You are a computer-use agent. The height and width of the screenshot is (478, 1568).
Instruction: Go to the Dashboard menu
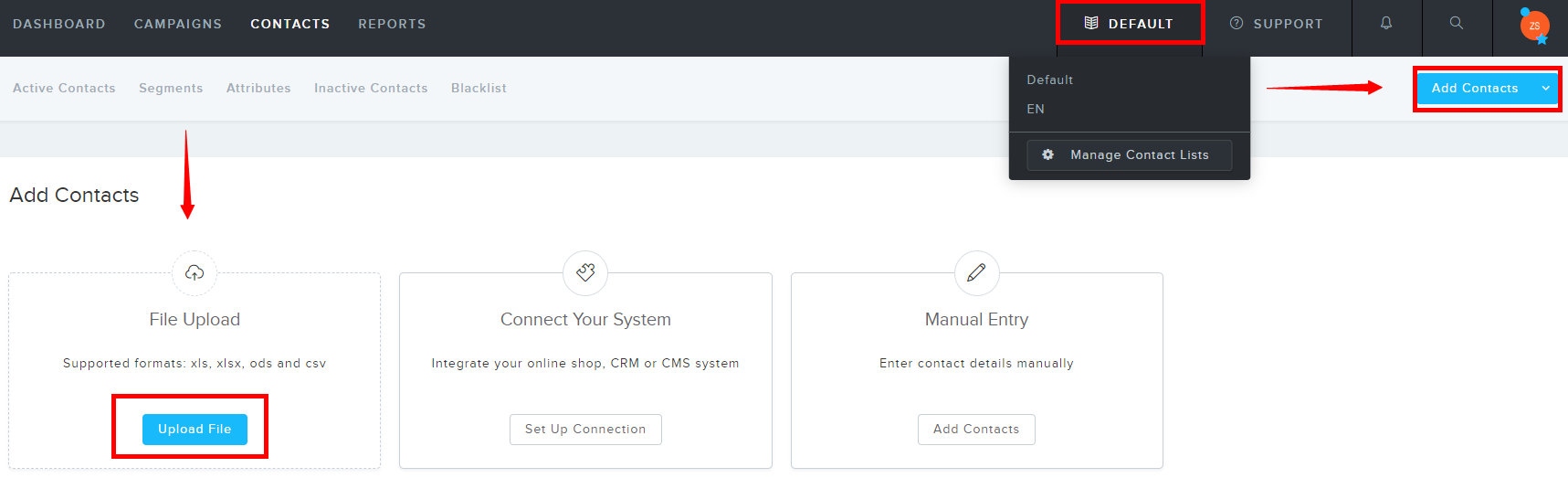coord(59,24)
